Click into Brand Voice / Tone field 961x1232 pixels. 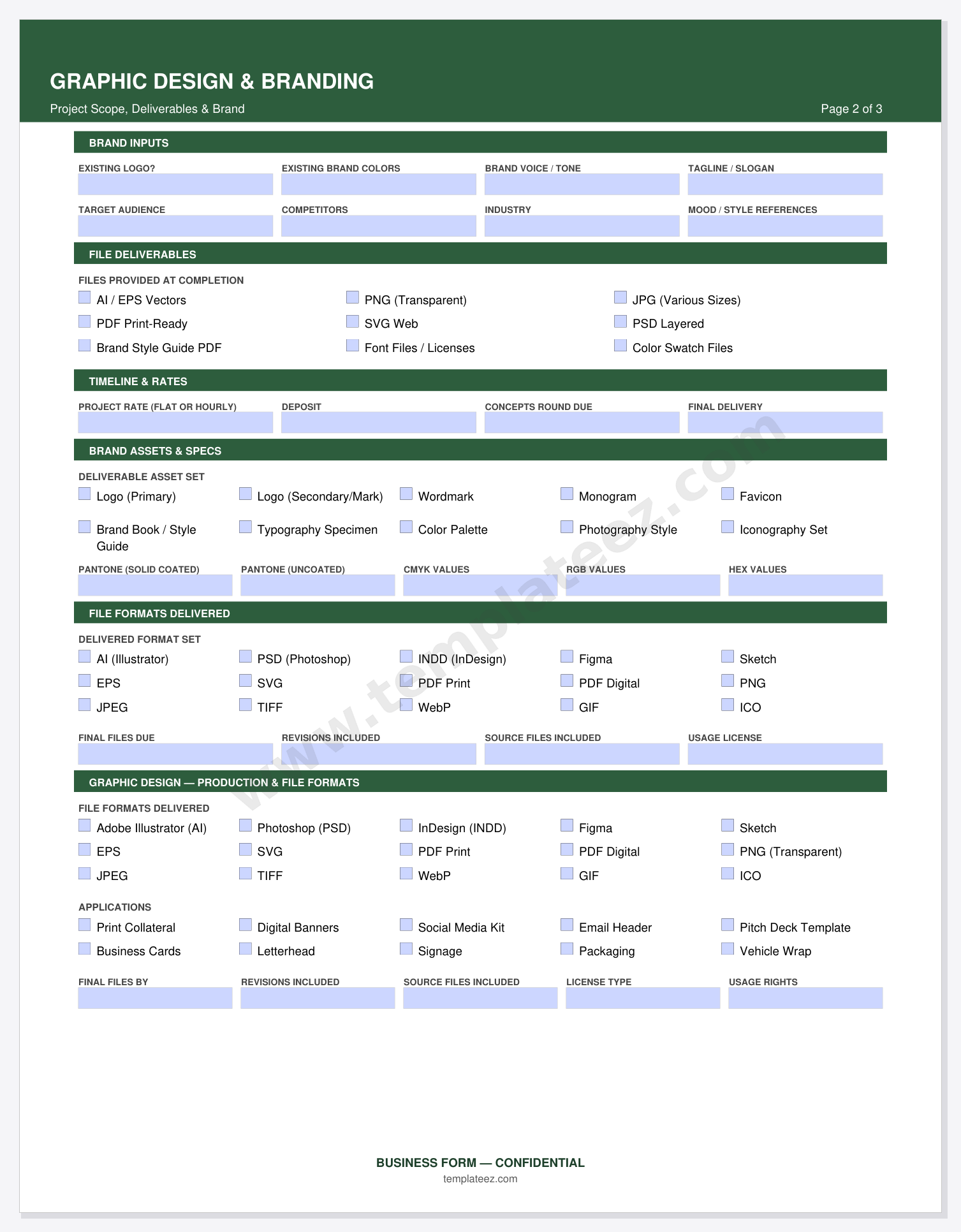pos(582,184)
